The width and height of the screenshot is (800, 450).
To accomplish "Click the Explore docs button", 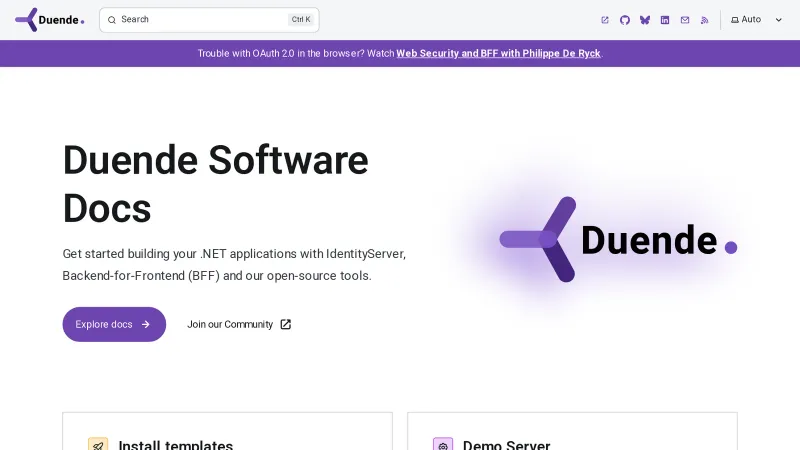I will click(114, 324).
